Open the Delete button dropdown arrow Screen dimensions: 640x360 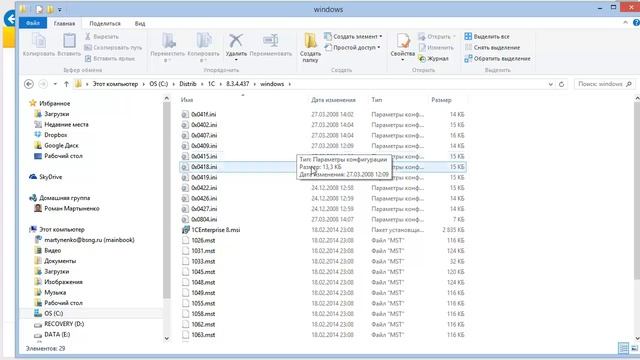236,60
